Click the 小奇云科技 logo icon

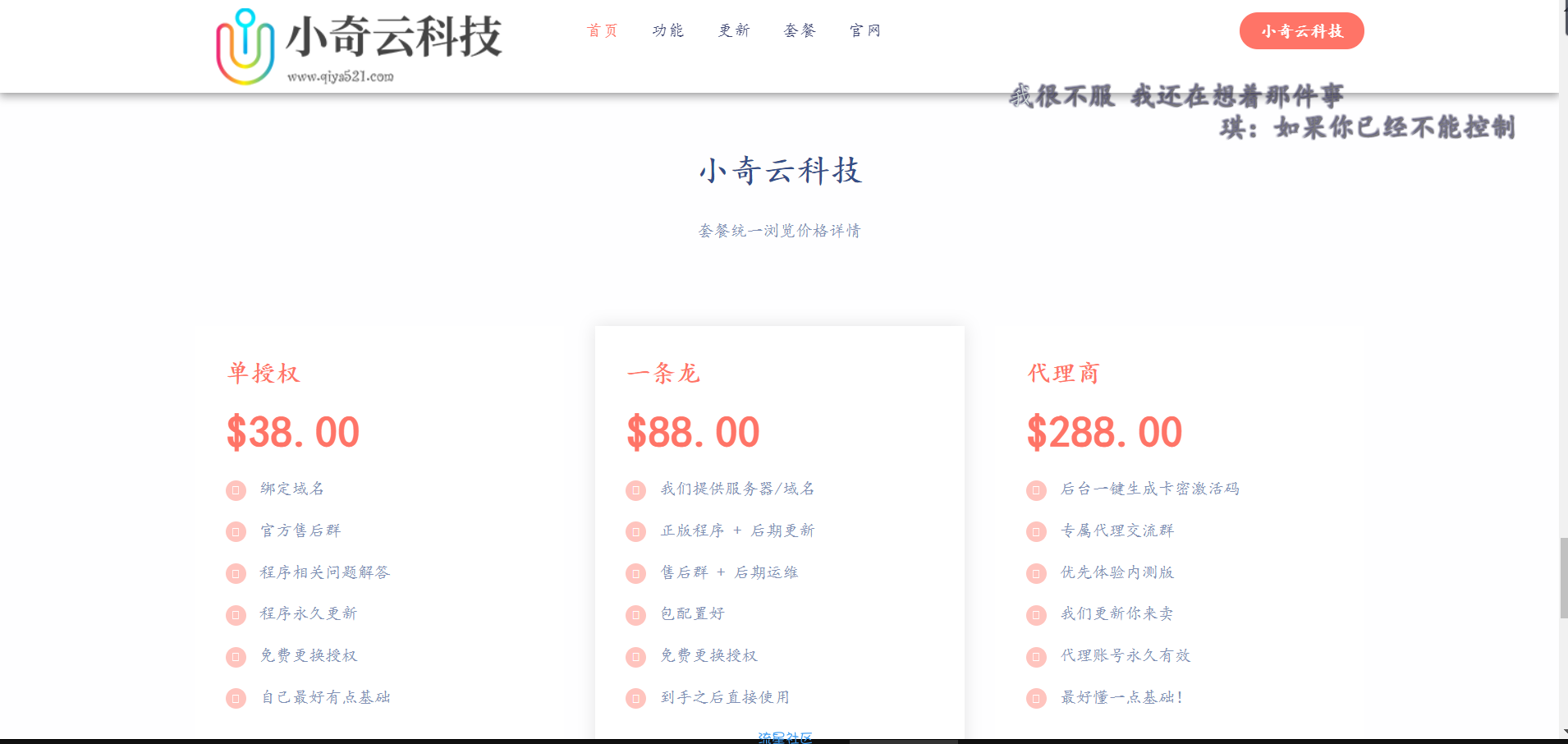pyautogui.click(x=245, y=47)
